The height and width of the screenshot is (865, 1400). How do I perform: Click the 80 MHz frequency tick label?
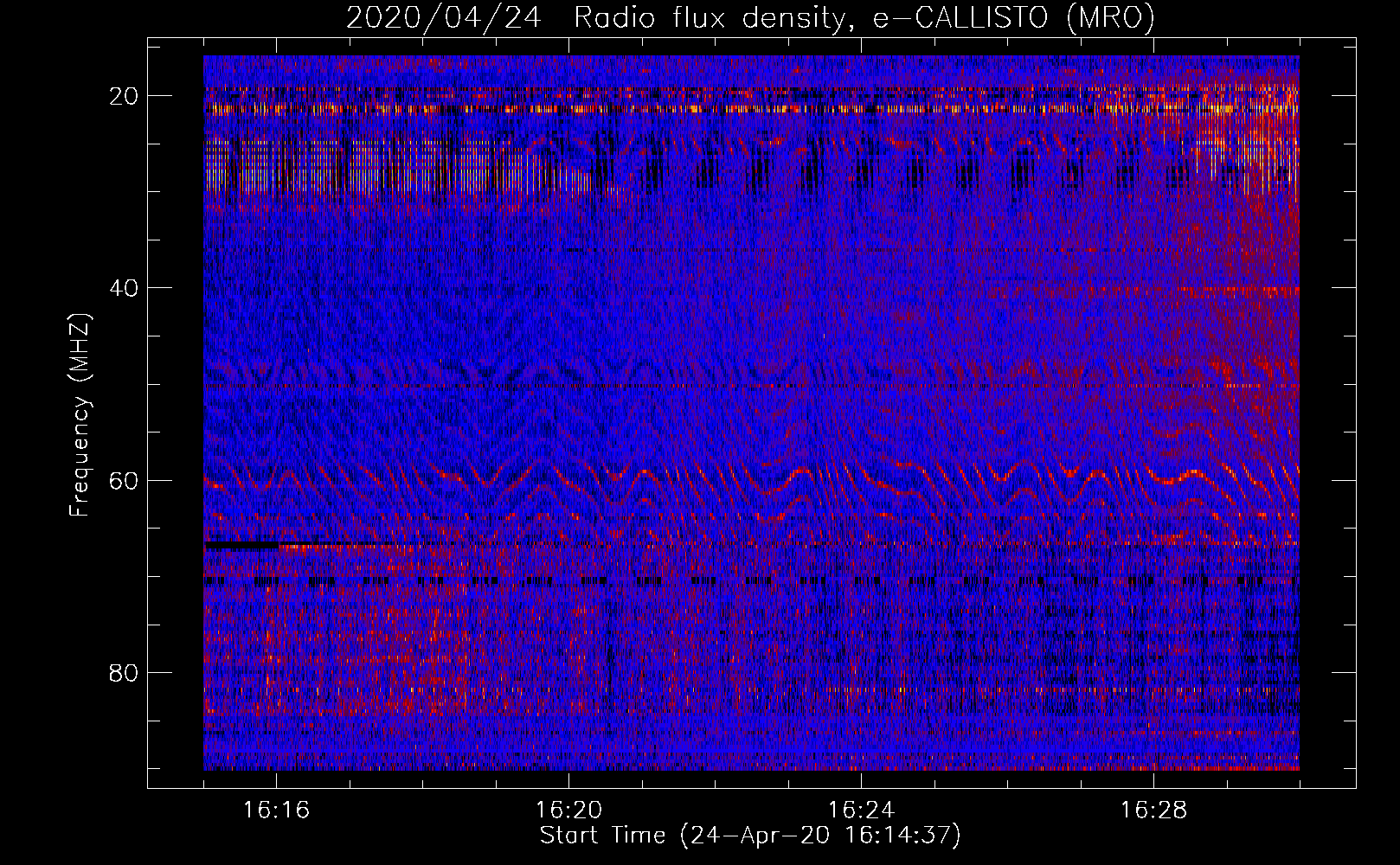[125, 672]
